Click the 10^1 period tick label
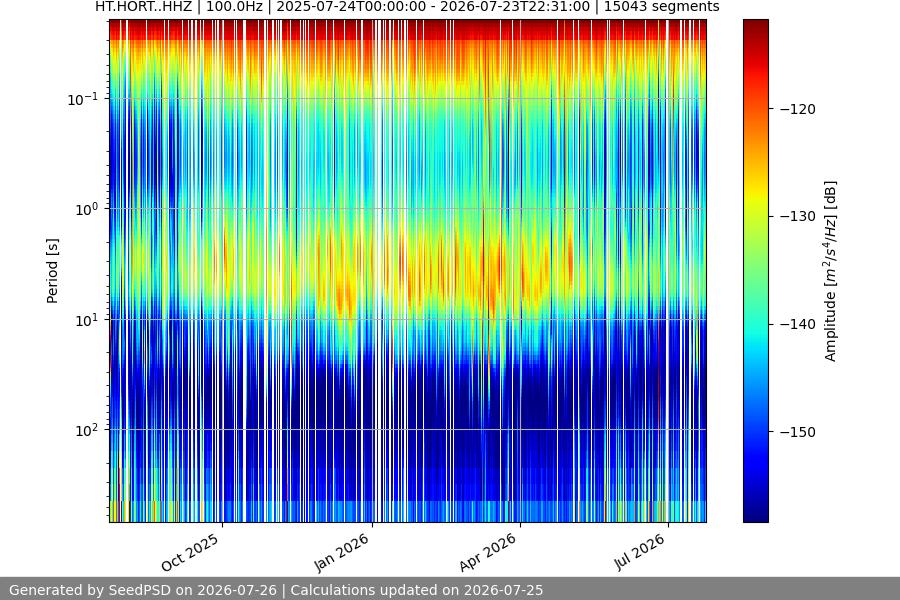Image resolution: width=900 pixels, height=600 pixels. [x=87, y=320]
